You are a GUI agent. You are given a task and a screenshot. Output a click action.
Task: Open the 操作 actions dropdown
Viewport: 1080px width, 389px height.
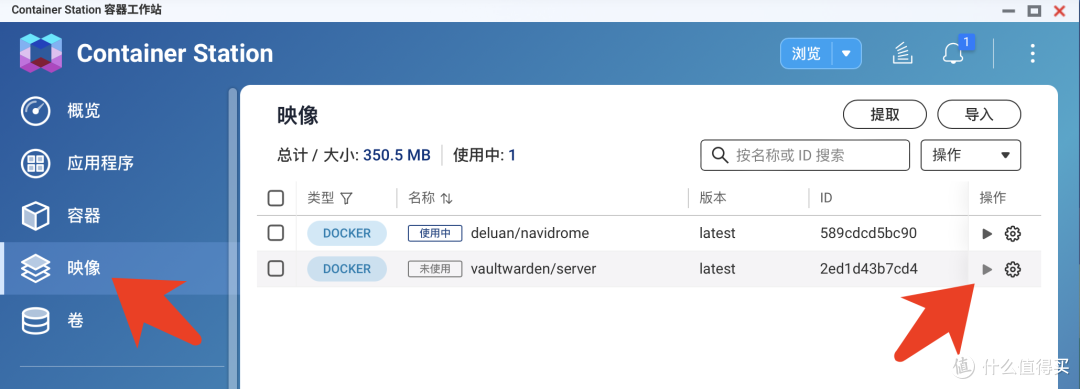[x=970, y=155]
